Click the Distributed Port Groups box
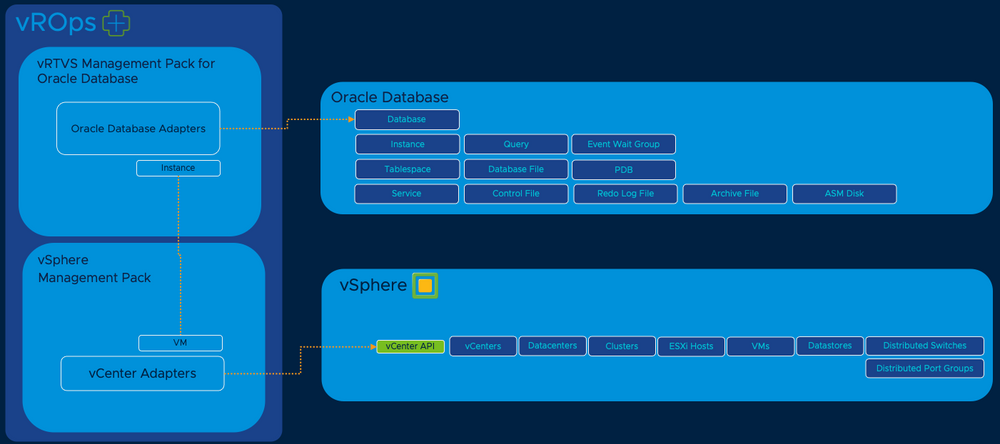This screenshot has width=1000, height=444. (x=925, y=368)
